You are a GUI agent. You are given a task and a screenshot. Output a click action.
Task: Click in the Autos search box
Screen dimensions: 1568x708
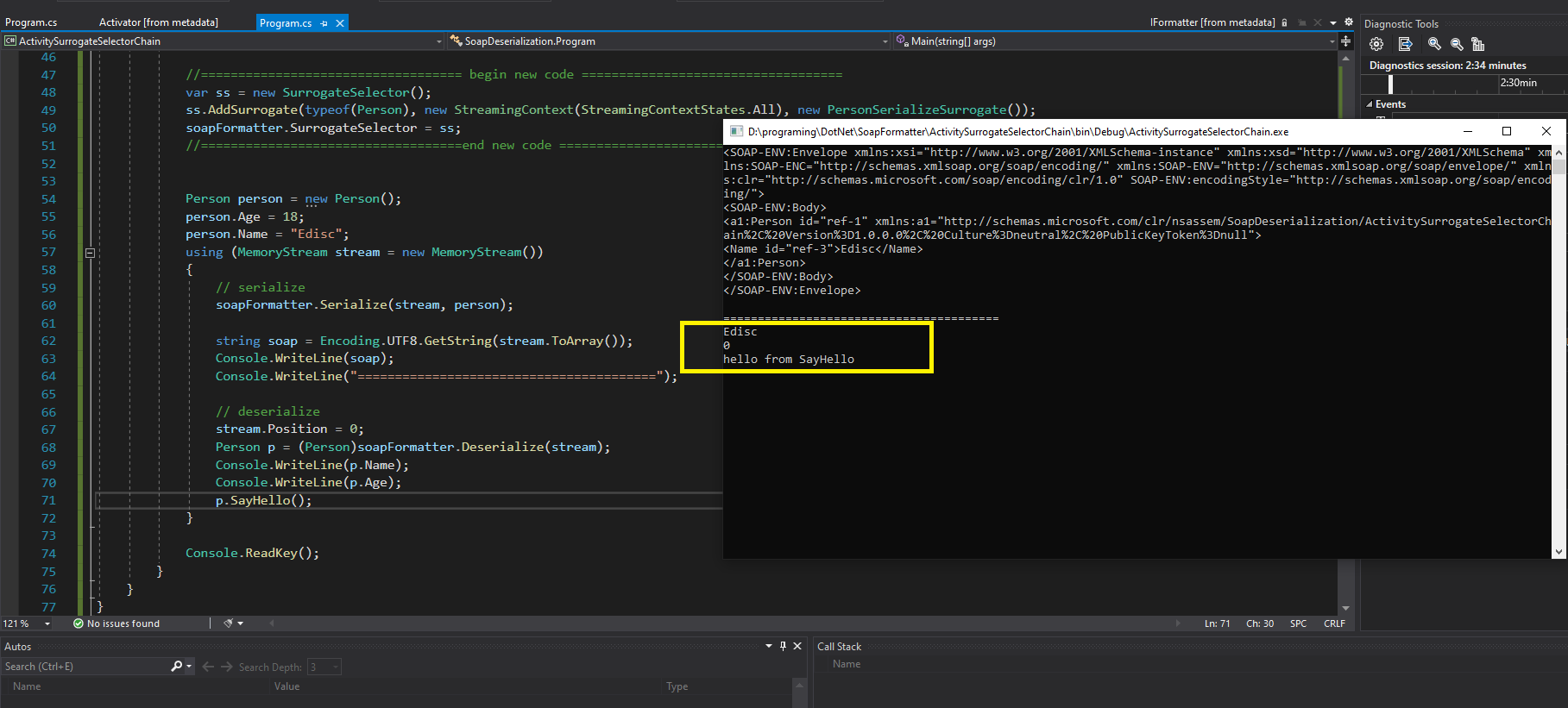86,667
